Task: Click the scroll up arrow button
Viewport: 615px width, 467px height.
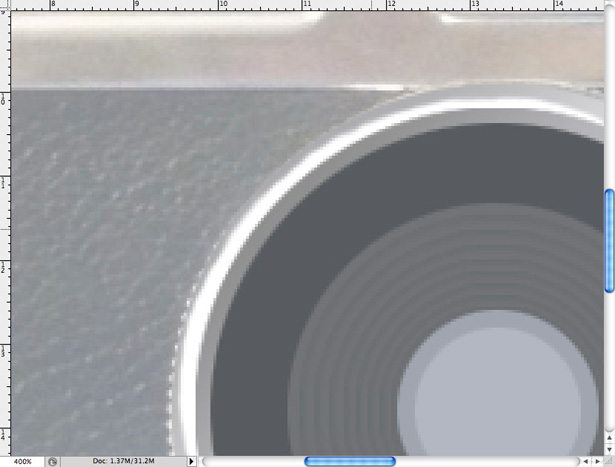Action: pyautogui.click(x=610, y=438)
